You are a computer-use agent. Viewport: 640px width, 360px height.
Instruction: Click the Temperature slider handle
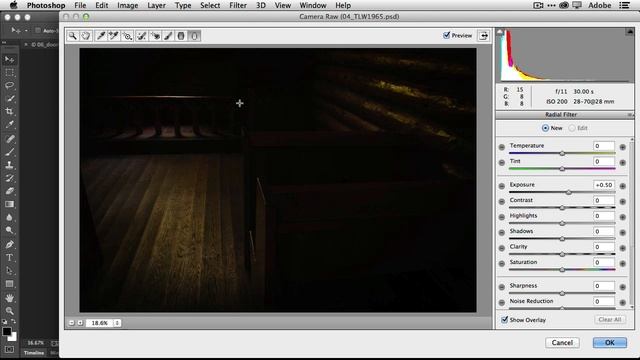[x=562, y=153]
